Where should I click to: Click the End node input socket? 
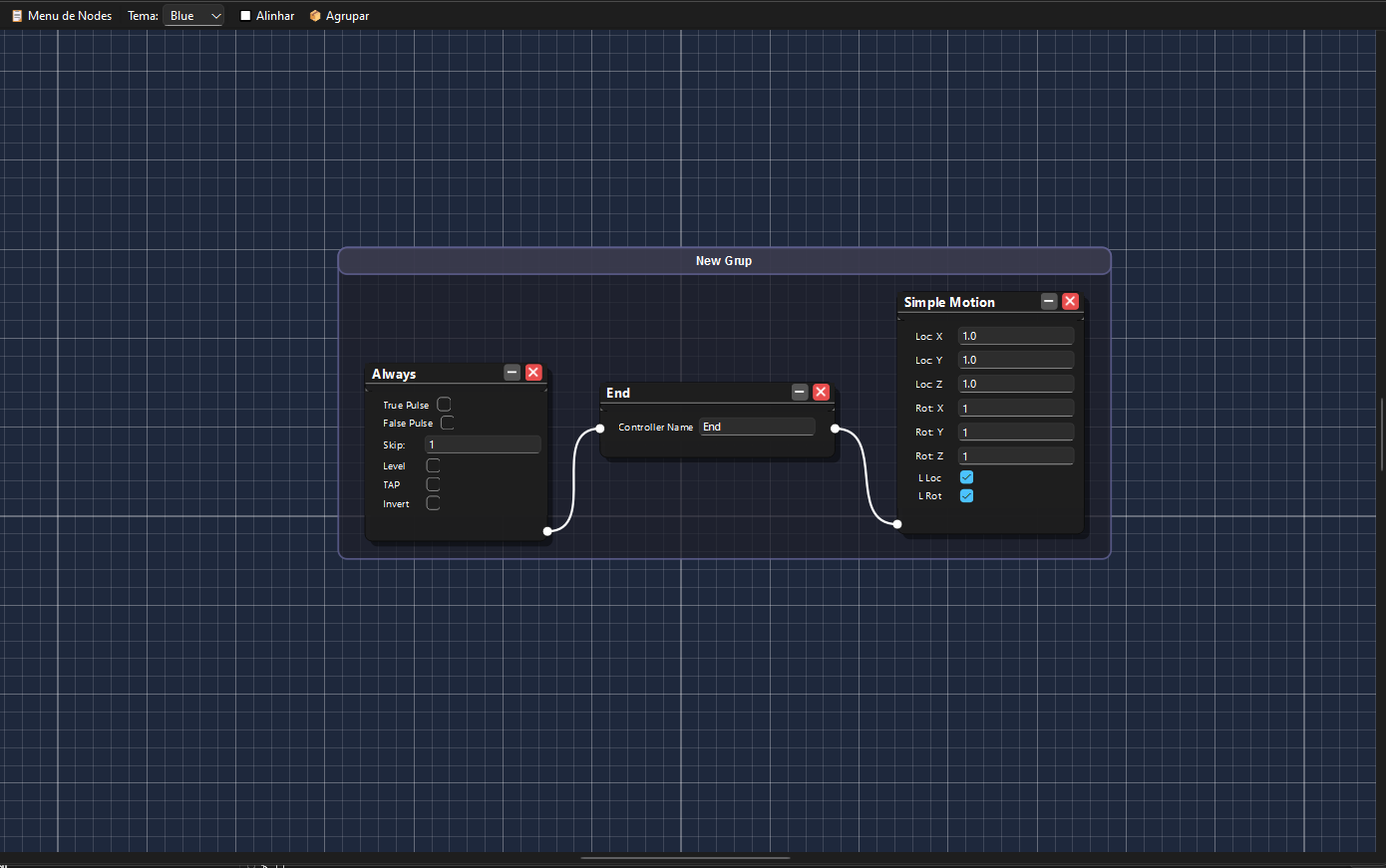coord(600,429)
